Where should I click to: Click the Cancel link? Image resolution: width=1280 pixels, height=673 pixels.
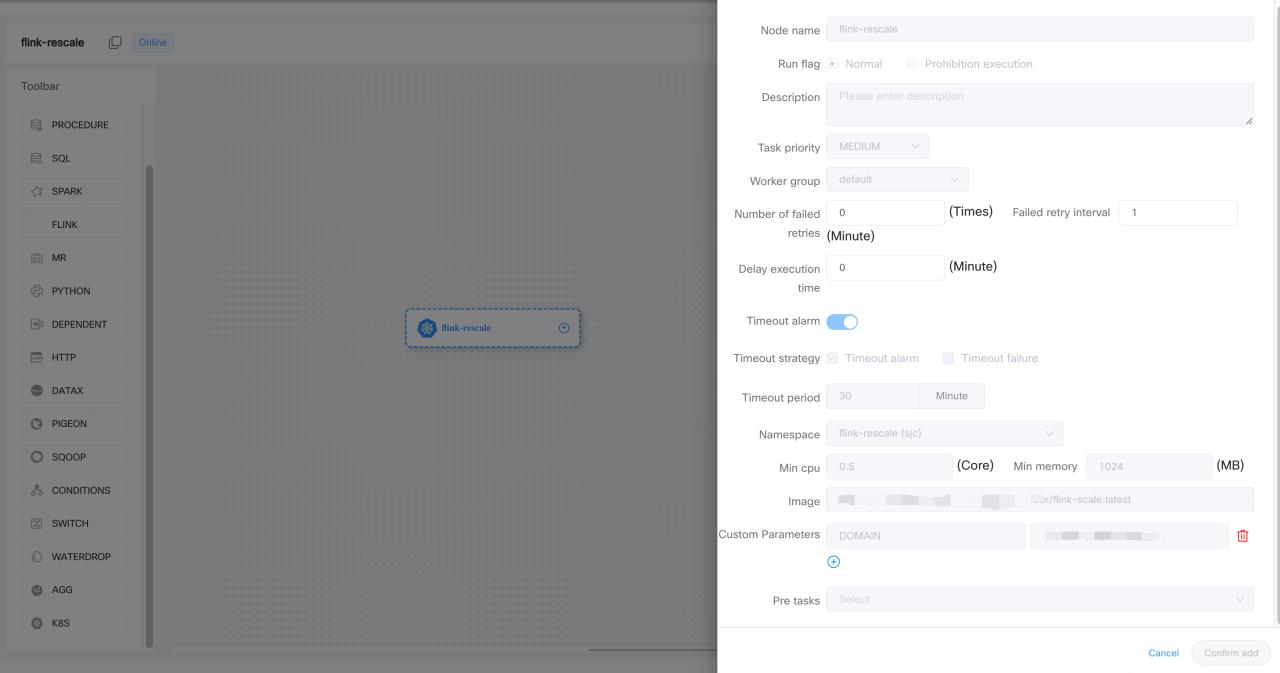coord(1163,653)
